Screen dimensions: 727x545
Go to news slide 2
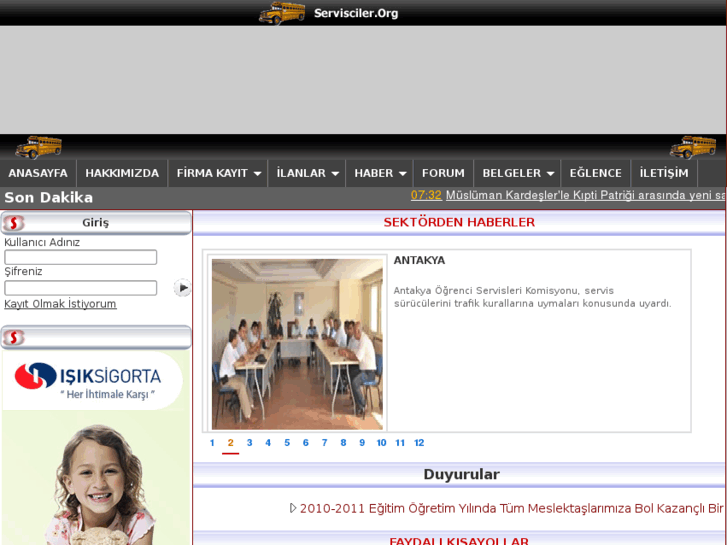pyautogui.click(x=230, y=442)
